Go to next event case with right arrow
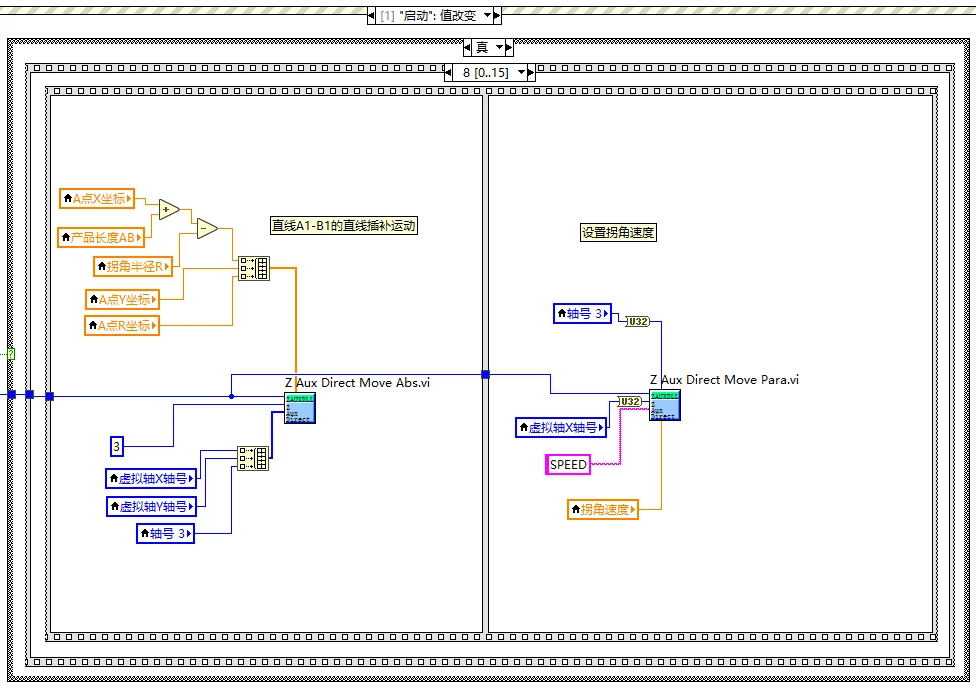This screenshot has width=976, height=689. (497, 16)
